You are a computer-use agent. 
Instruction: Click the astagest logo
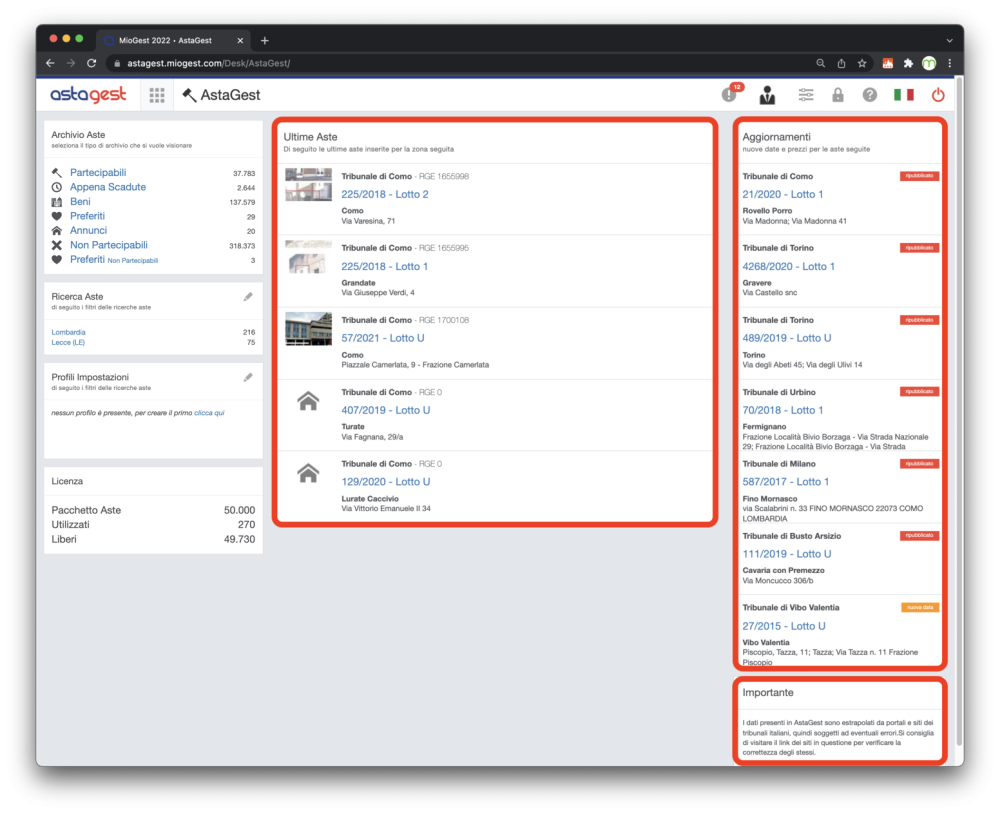89,95
